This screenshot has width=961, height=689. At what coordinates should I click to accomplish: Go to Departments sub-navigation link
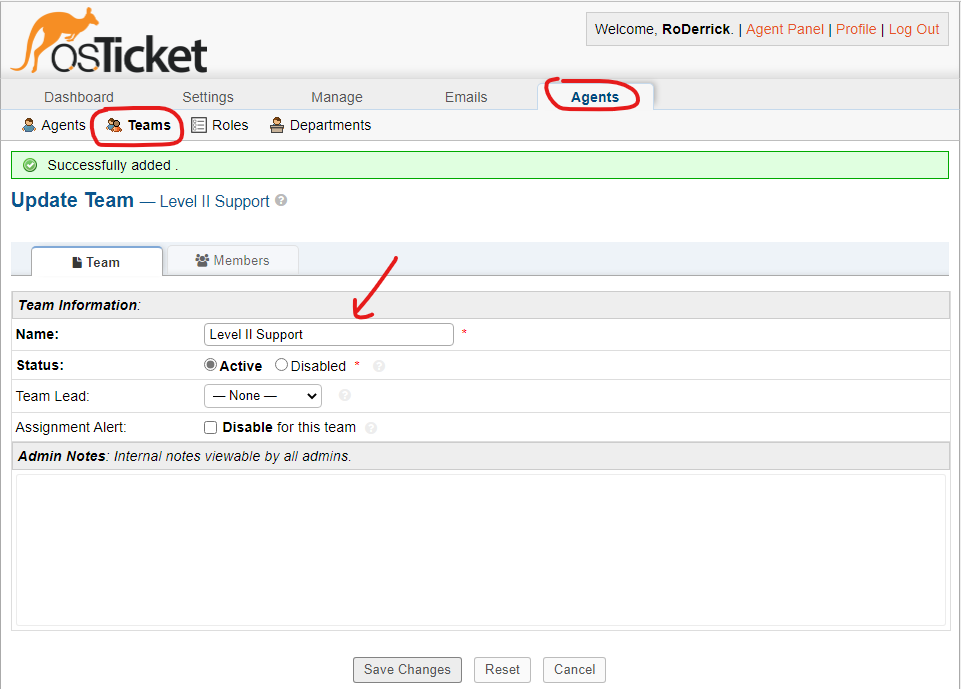click(x=321, y=125)
